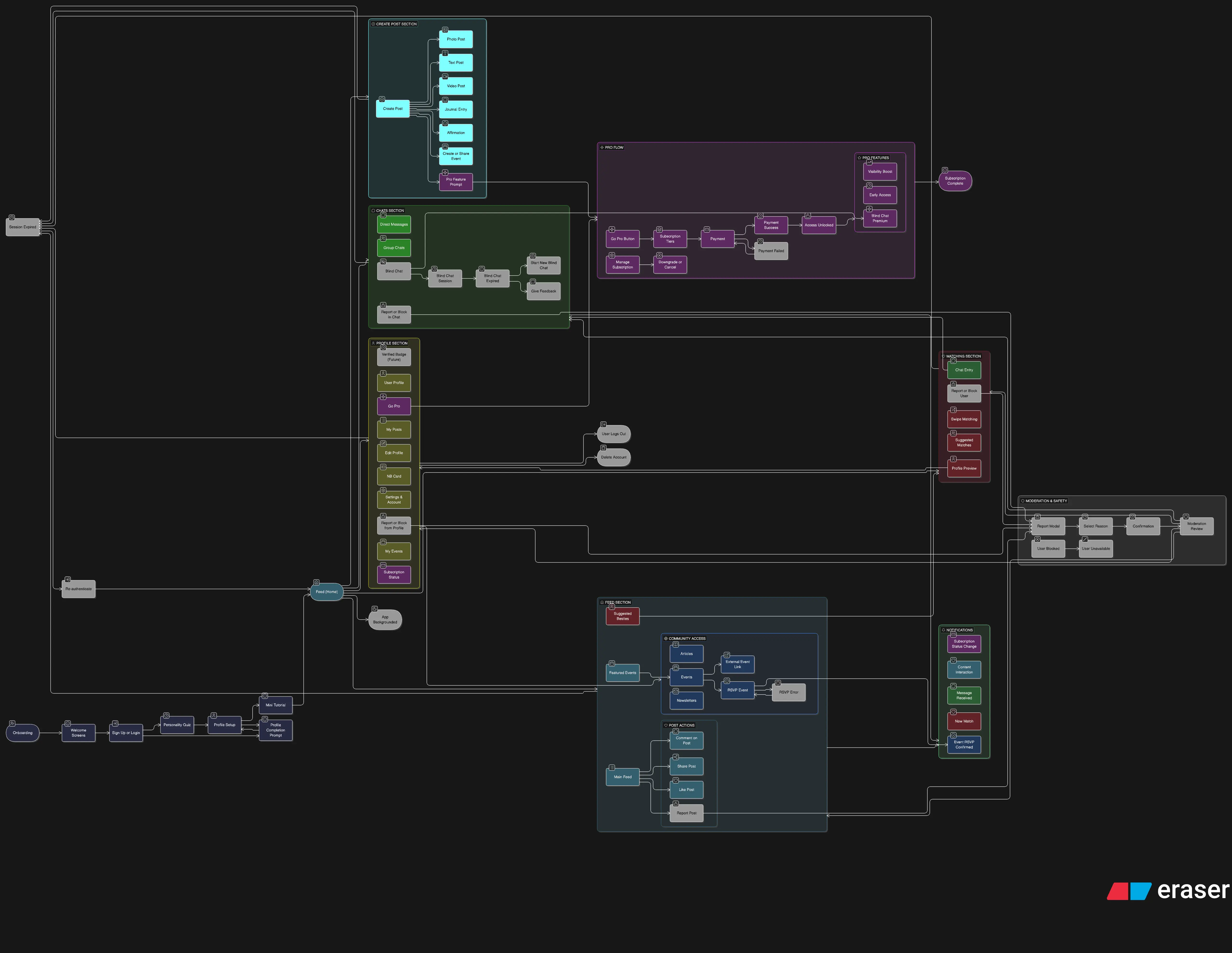The width and height of the screenshot is (1232, 953).
Task: Select the Suggested Besties node
Action: click(623, 616)
